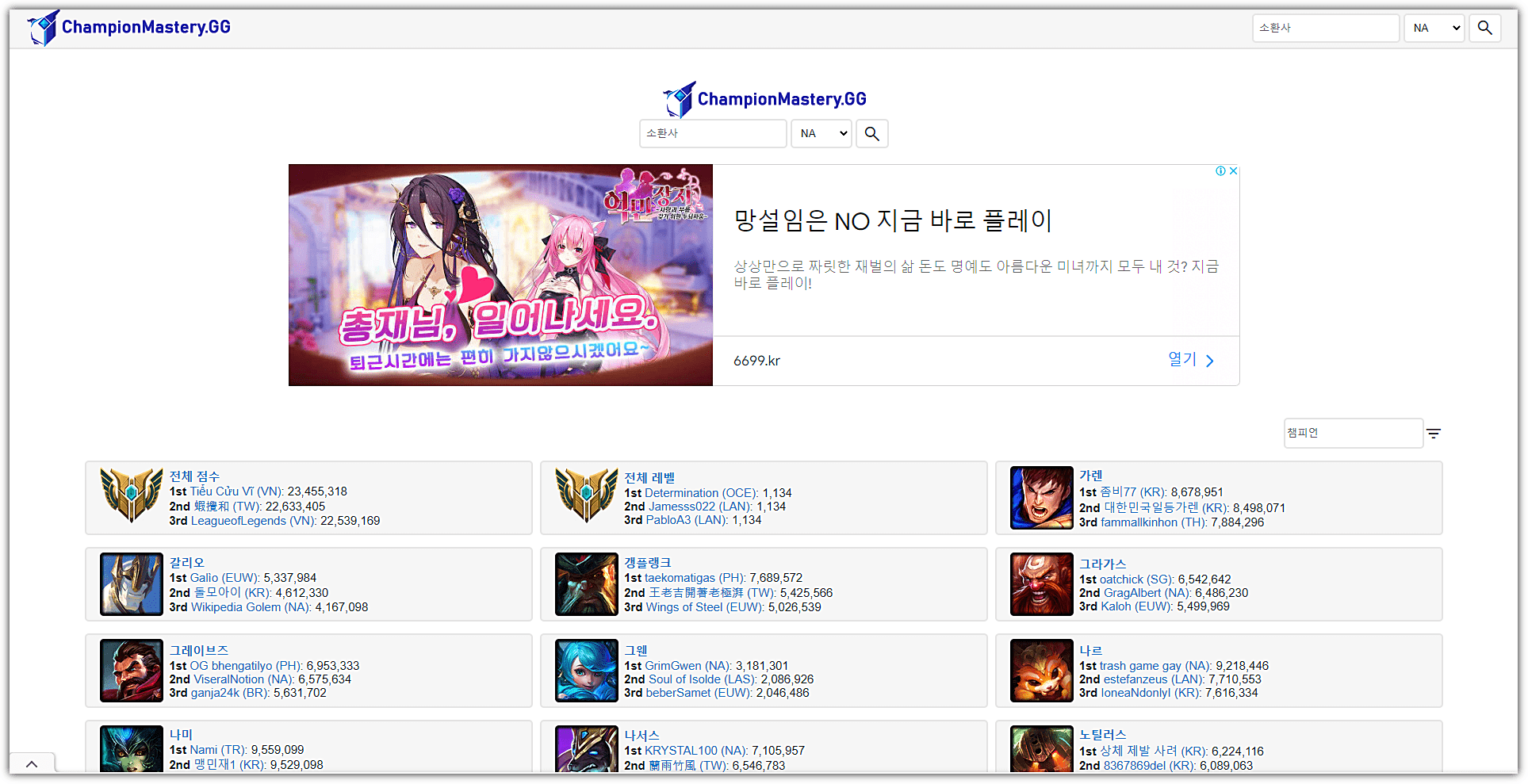The image size is (1528, 784).
Task: Click the 열기 link in the ad
Action: 1190,360
